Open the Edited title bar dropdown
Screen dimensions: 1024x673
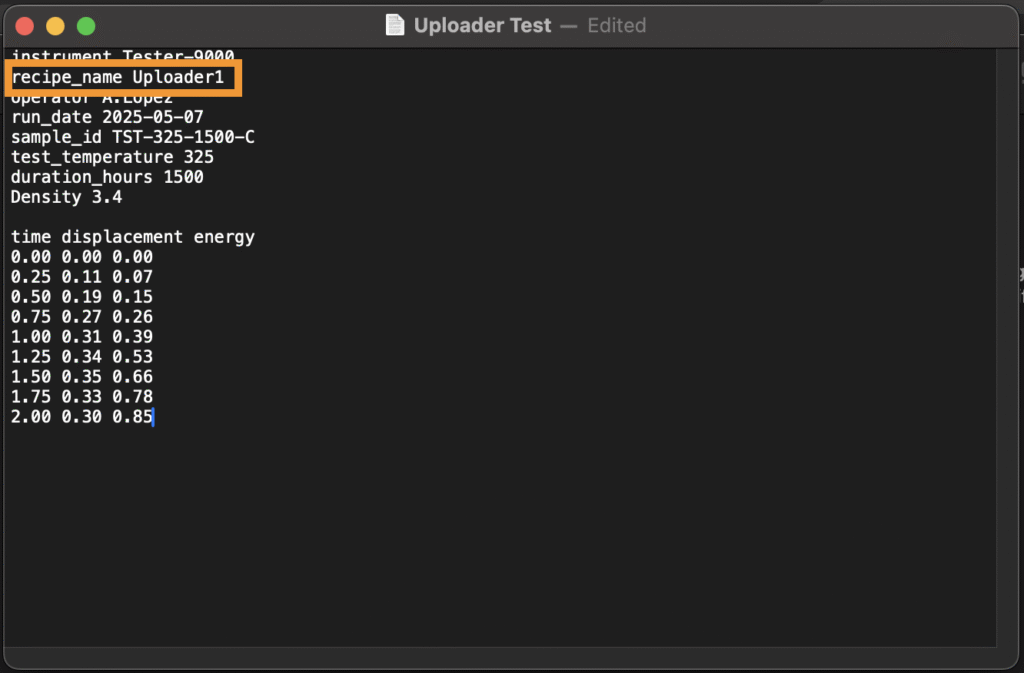[616, 25]
